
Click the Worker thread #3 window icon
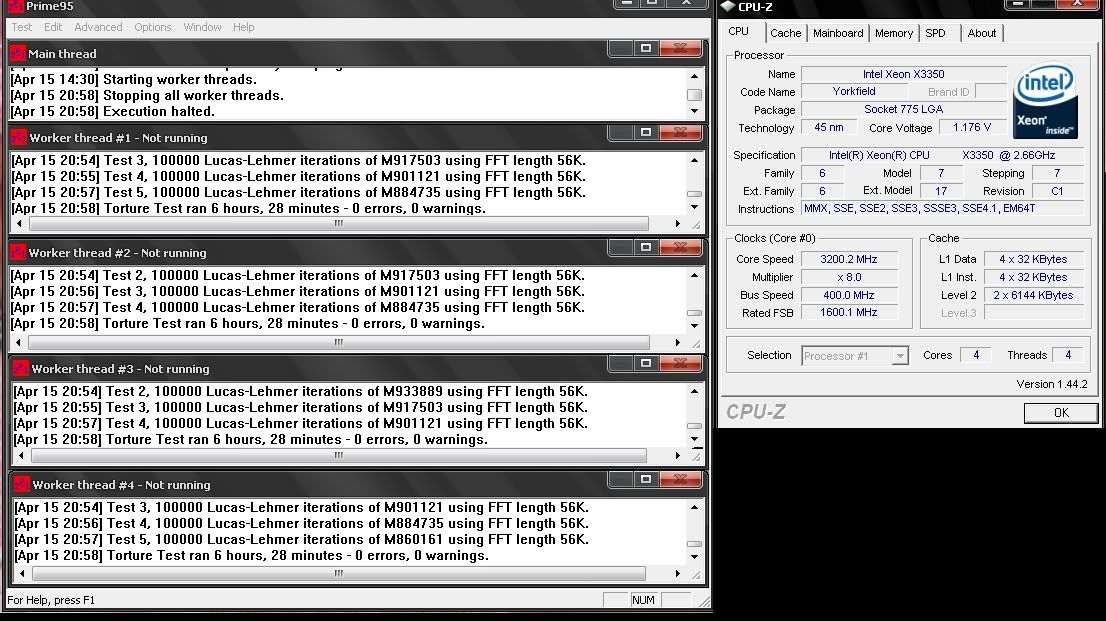(x=20, y=368)
